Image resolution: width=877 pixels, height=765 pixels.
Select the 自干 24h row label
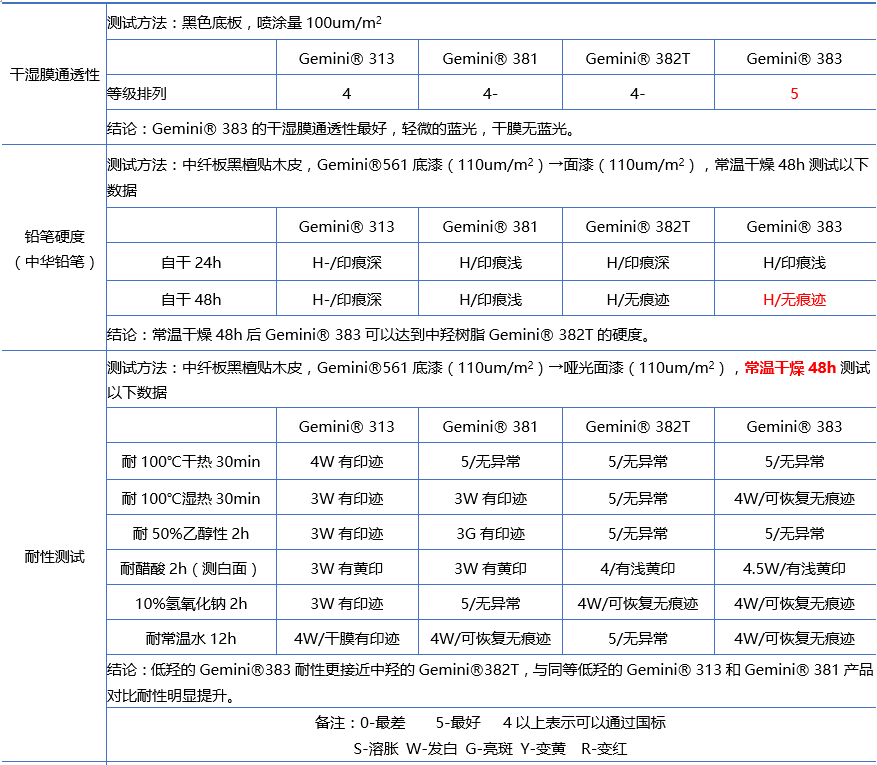click(x=191, y=262)
